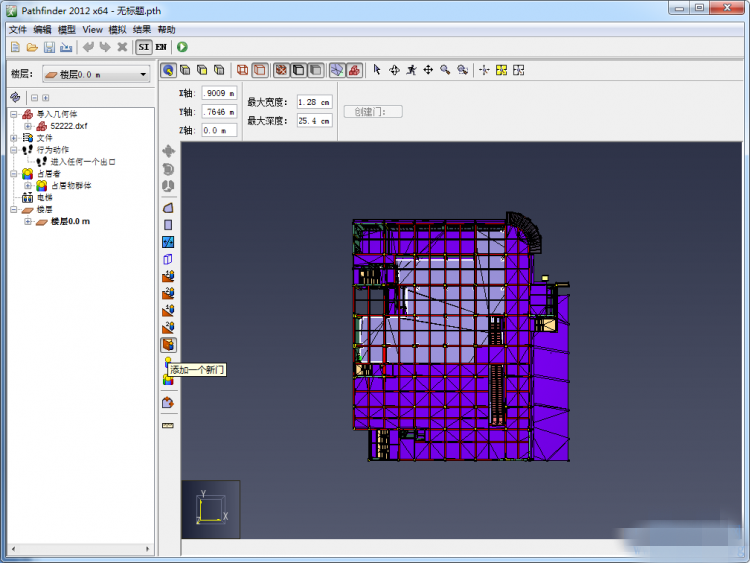Collapse the 楼层 tree node
750x563 pixels.
pyautogui.click(x=15, y=210)
